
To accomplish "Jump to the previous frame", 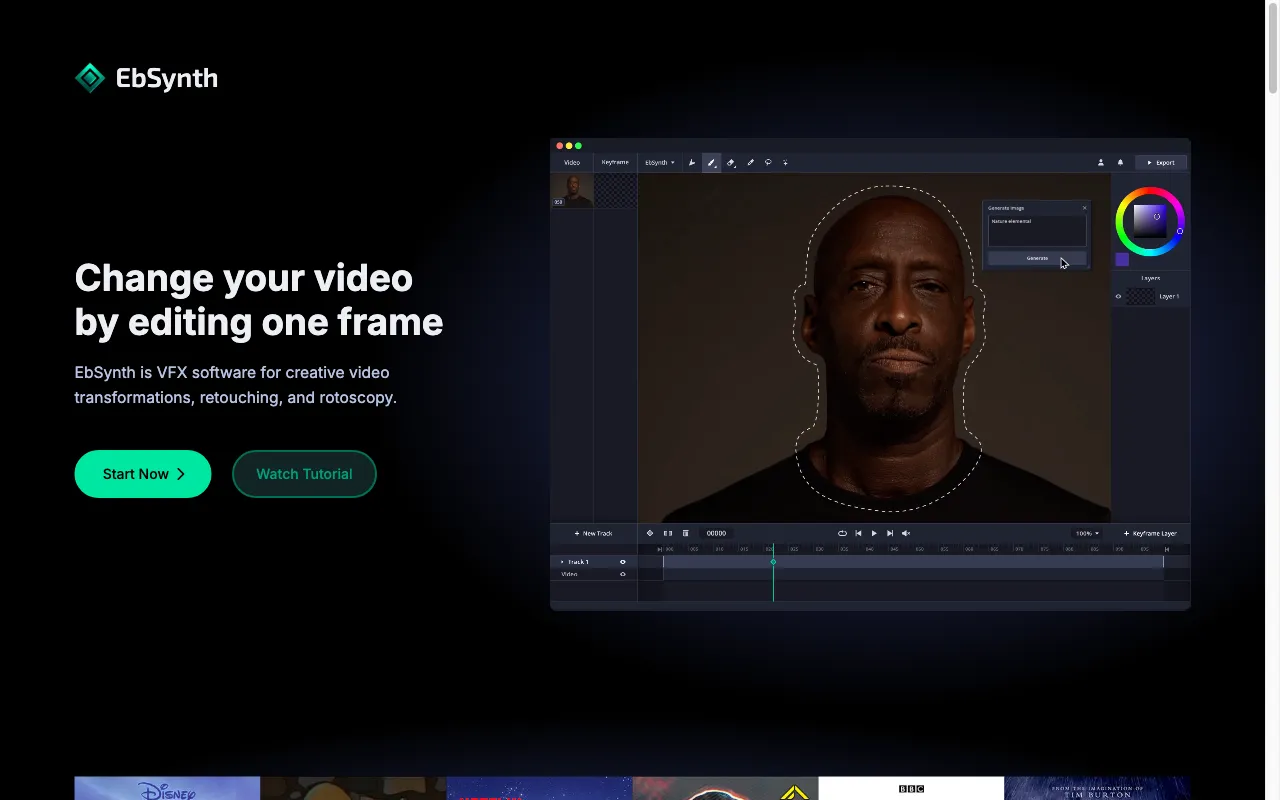I will (858, 533).
